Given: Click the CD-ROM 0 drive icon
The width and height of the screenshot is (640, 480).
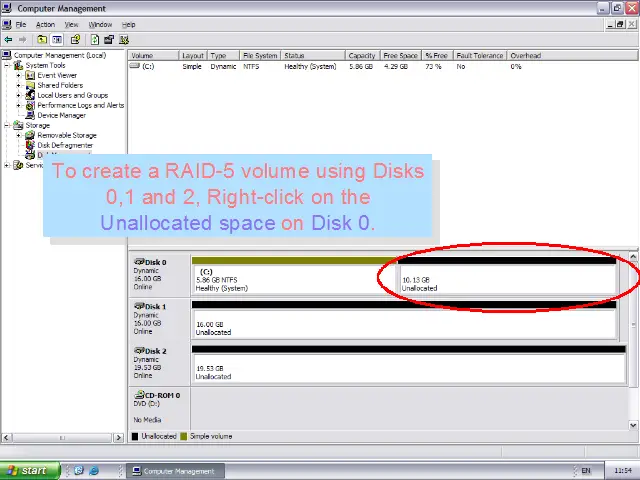Looking at the screenshot, I should tap(138, 395).
